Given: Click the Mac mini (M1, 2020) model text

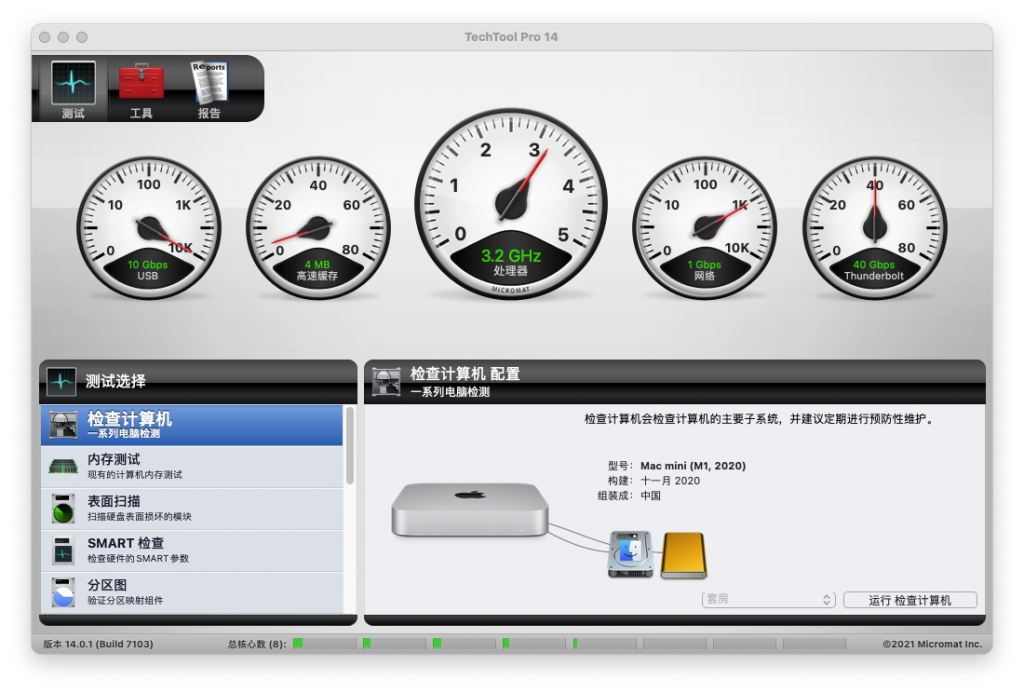Looking at the screenshot, I should click(693, 466).
